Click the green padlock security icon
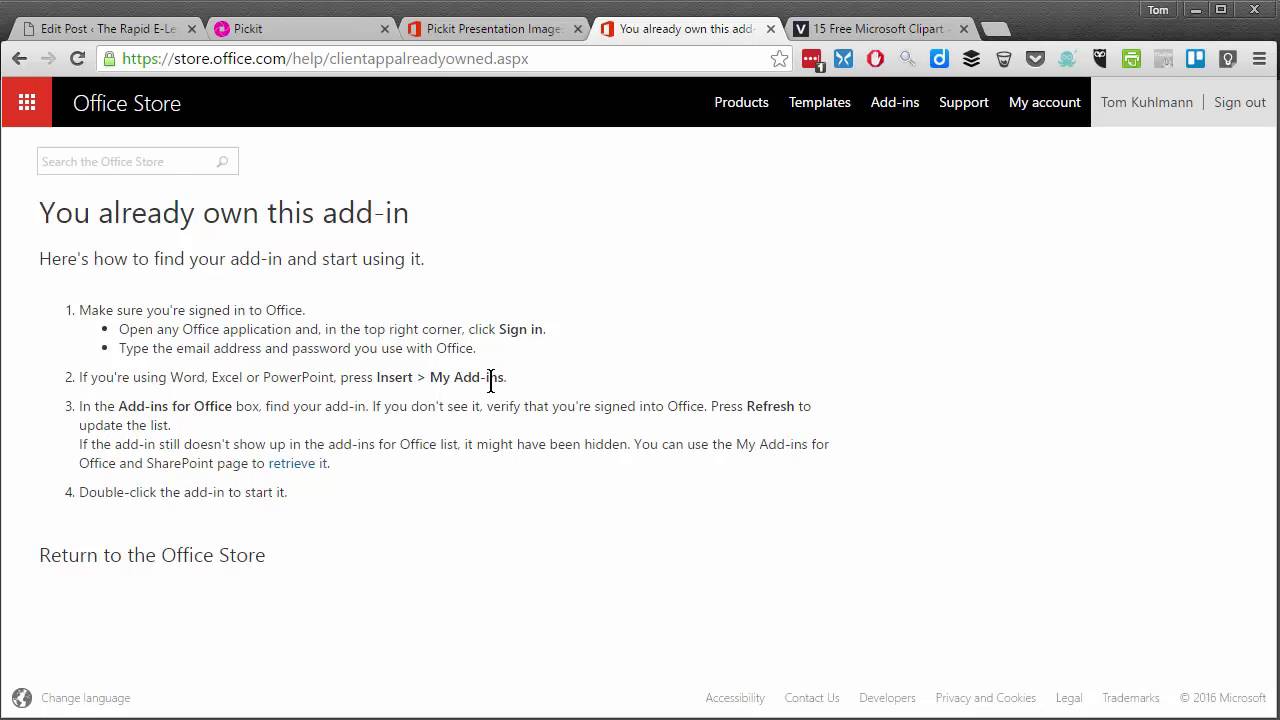The image size is (1280, 720). pyautogui.click(x=109, y=59)
